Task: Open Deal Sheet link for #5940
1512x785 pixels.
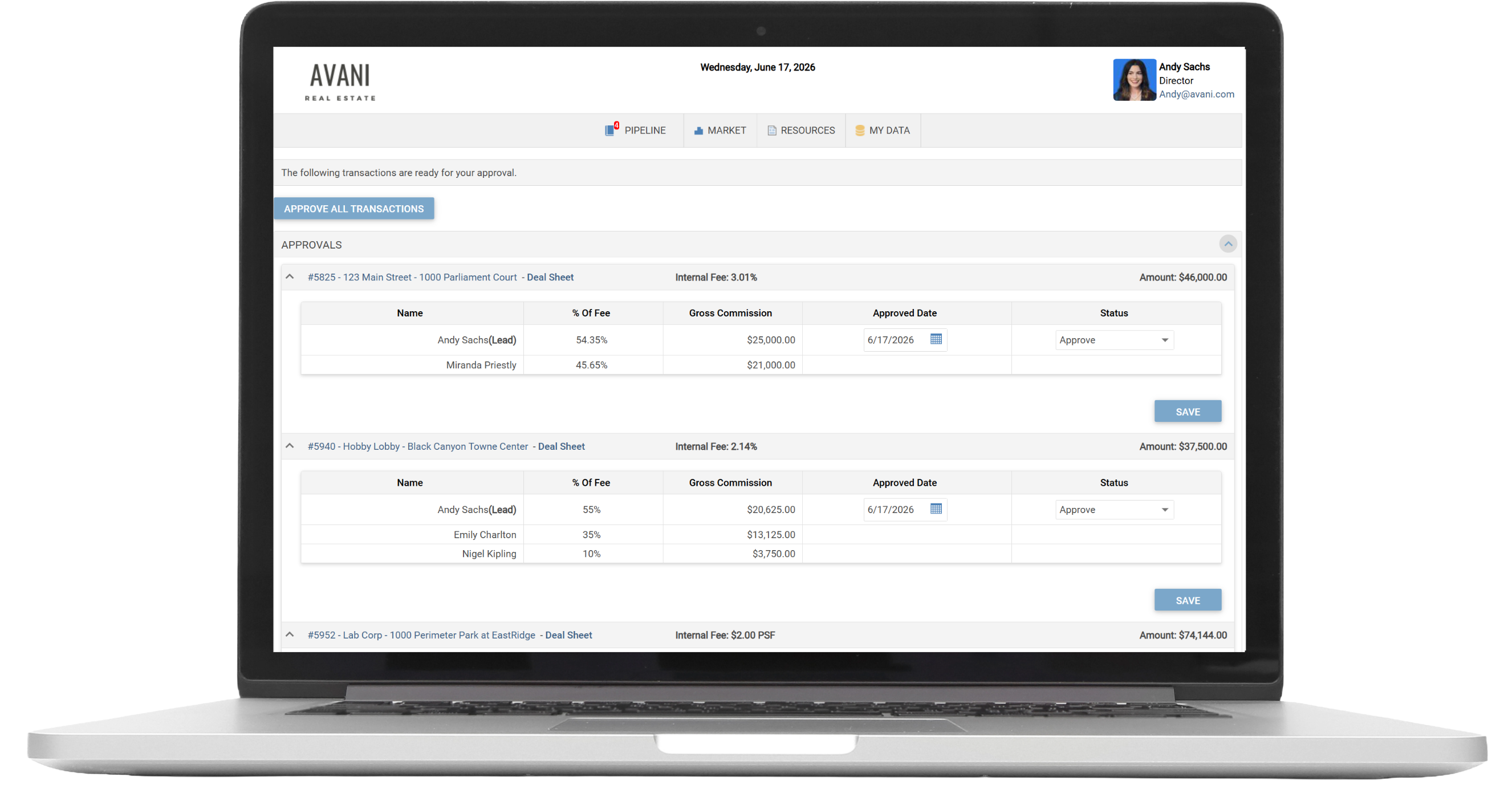Action: coord(560,446)
